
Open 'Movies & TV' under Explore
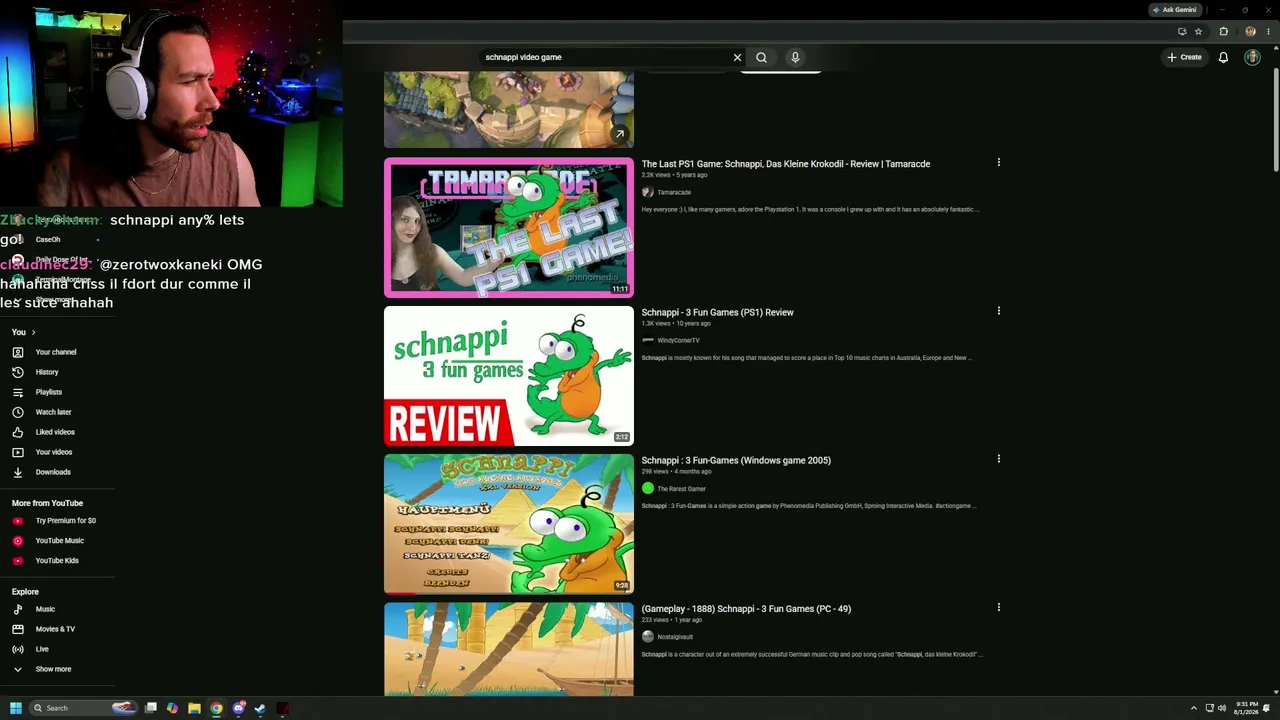click(x=57, y=629)
